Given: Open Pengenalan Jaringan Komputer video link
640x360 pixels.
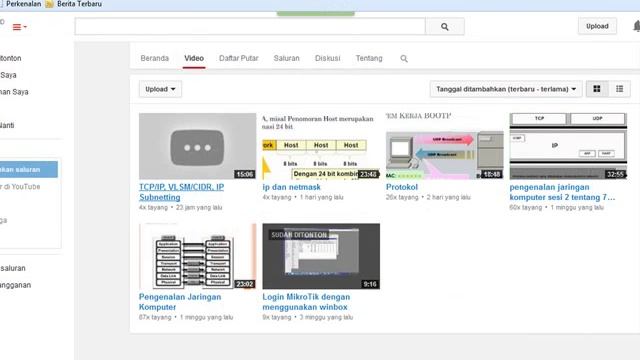Looking at the screenshot, I should (180, 302).
